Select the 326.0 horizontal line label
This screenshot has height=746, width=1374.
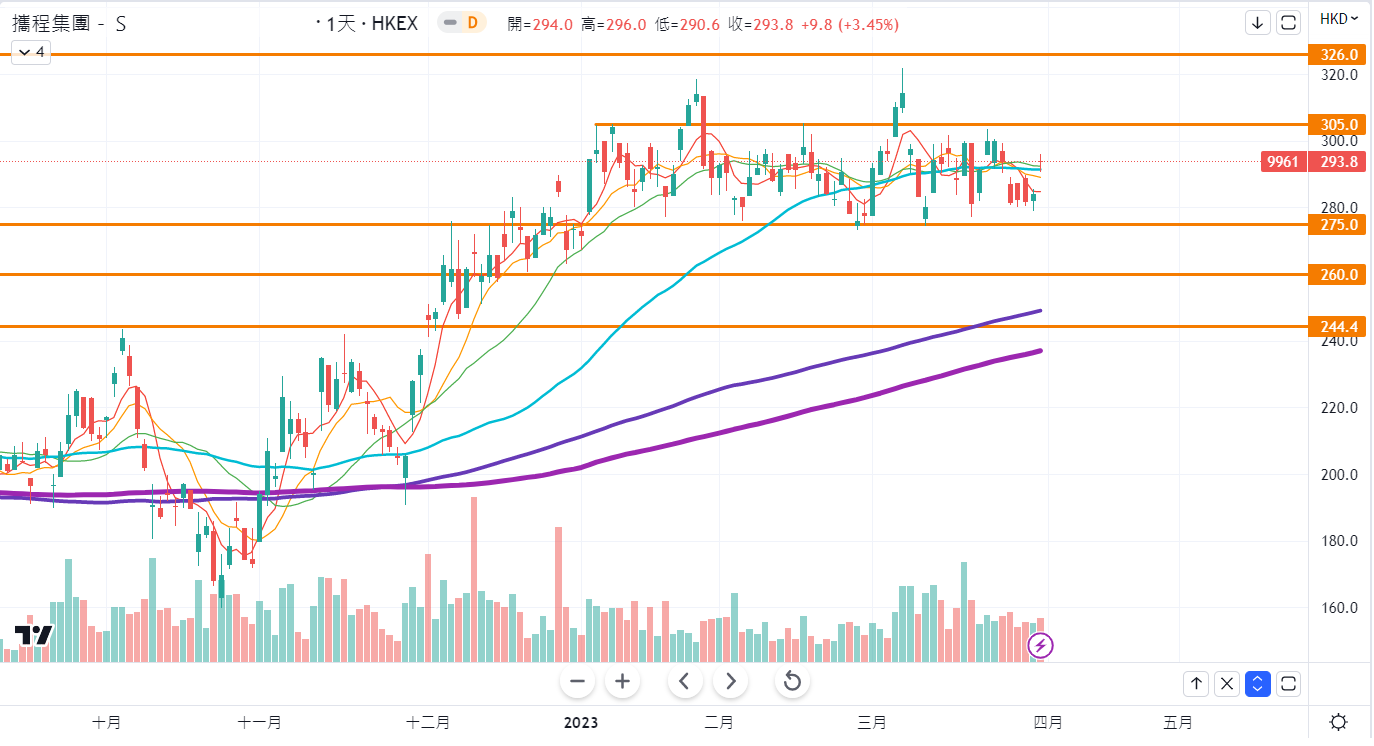[x=1337, y=55]
